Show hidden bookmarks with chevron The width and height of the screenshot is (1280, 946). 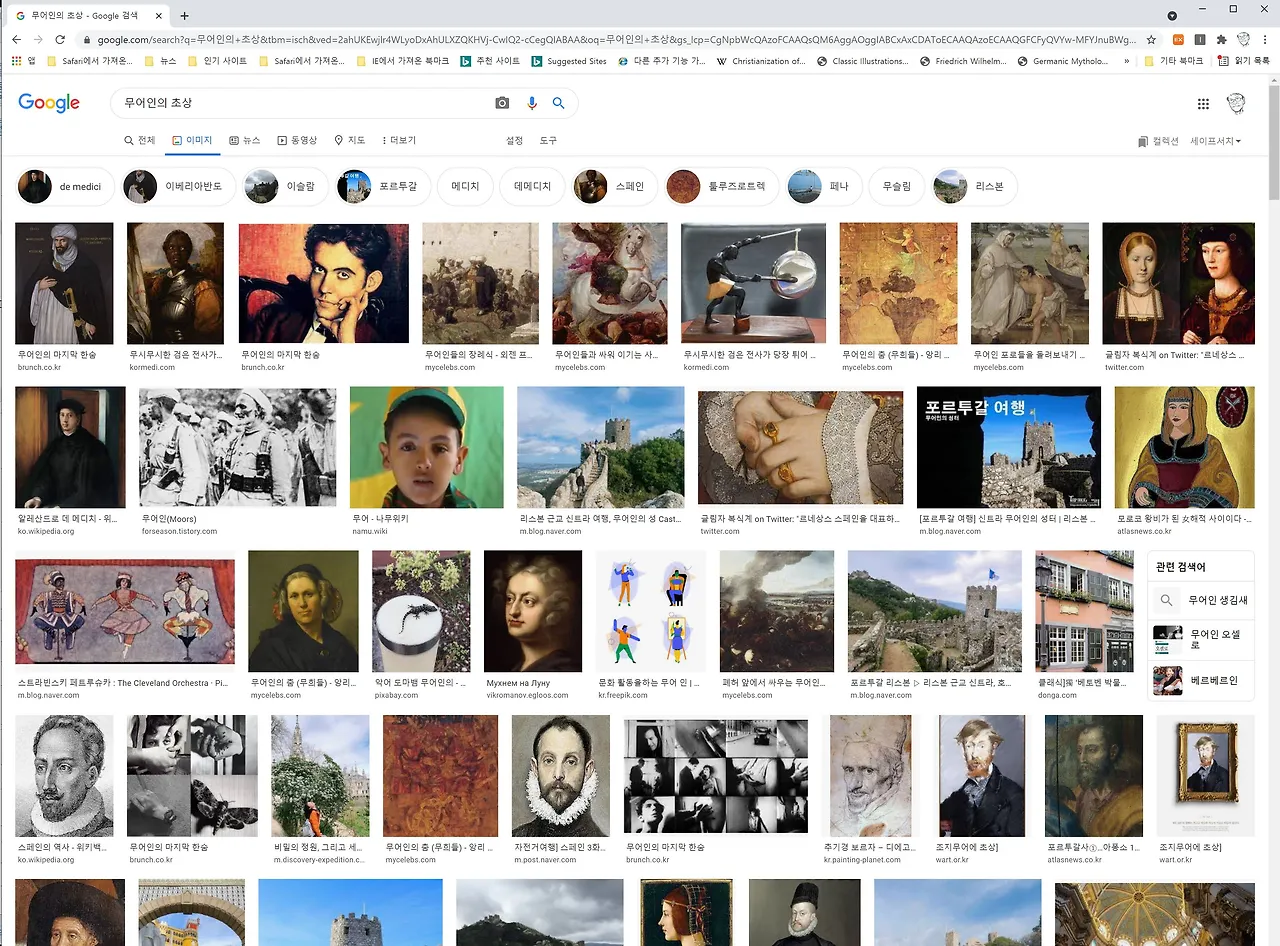click(x=1127, y=61)
